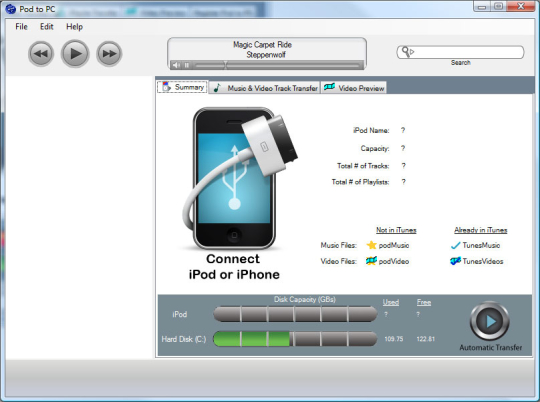Image resolution: width=540 pixels, height=402 pixels.
Task: Click the Used column header
Action: [x=391, y=302]
